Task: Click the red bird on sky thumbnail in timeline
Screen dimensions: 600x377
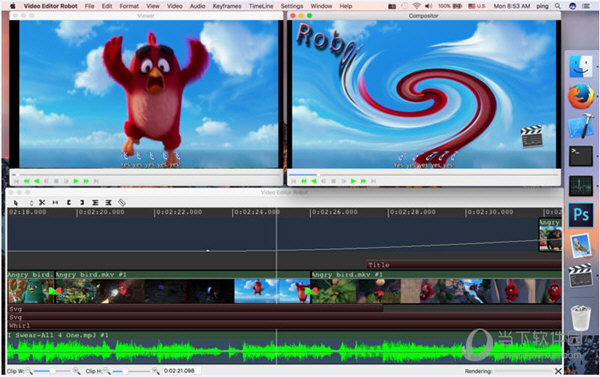Action: tap(258, 291)
